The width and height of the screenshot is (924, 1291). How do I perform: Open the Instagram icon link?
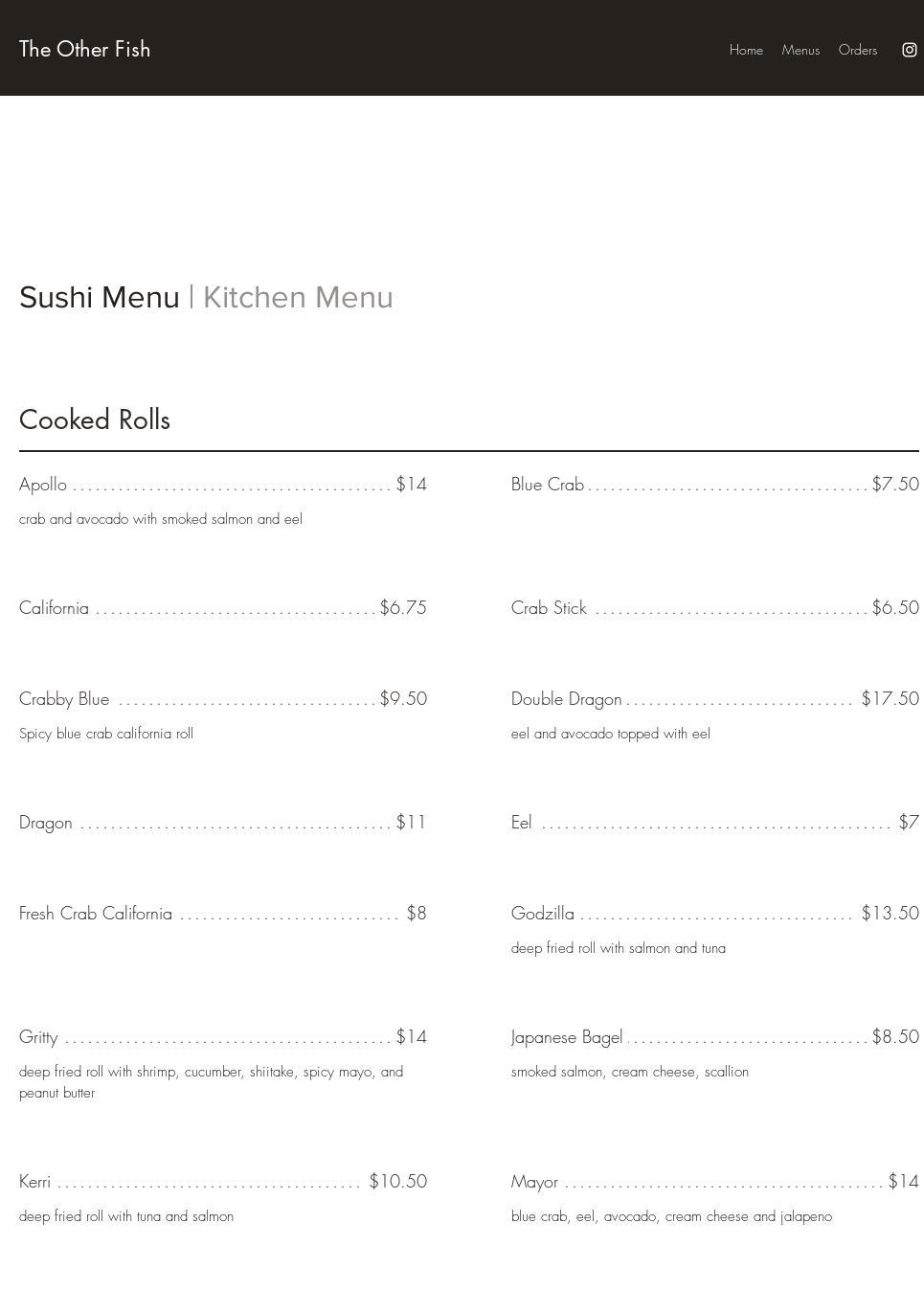click(910, 50)
